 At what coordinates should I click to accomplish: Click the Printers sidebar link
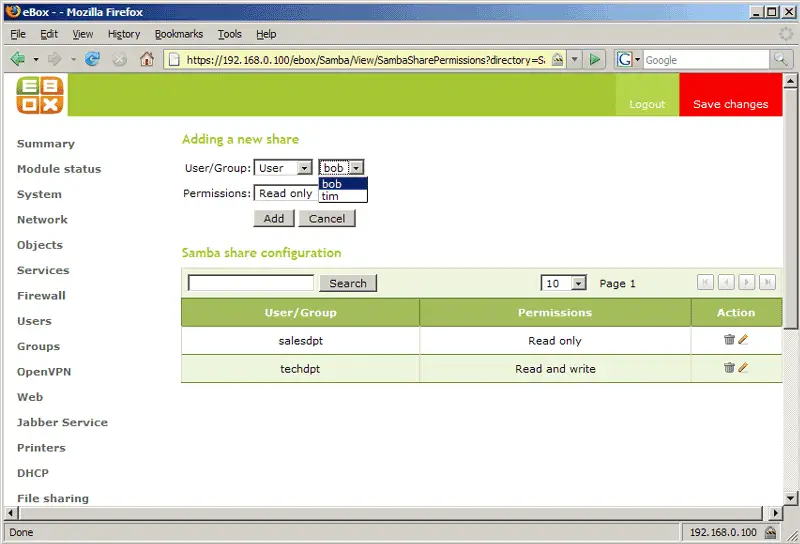point(41,448)
